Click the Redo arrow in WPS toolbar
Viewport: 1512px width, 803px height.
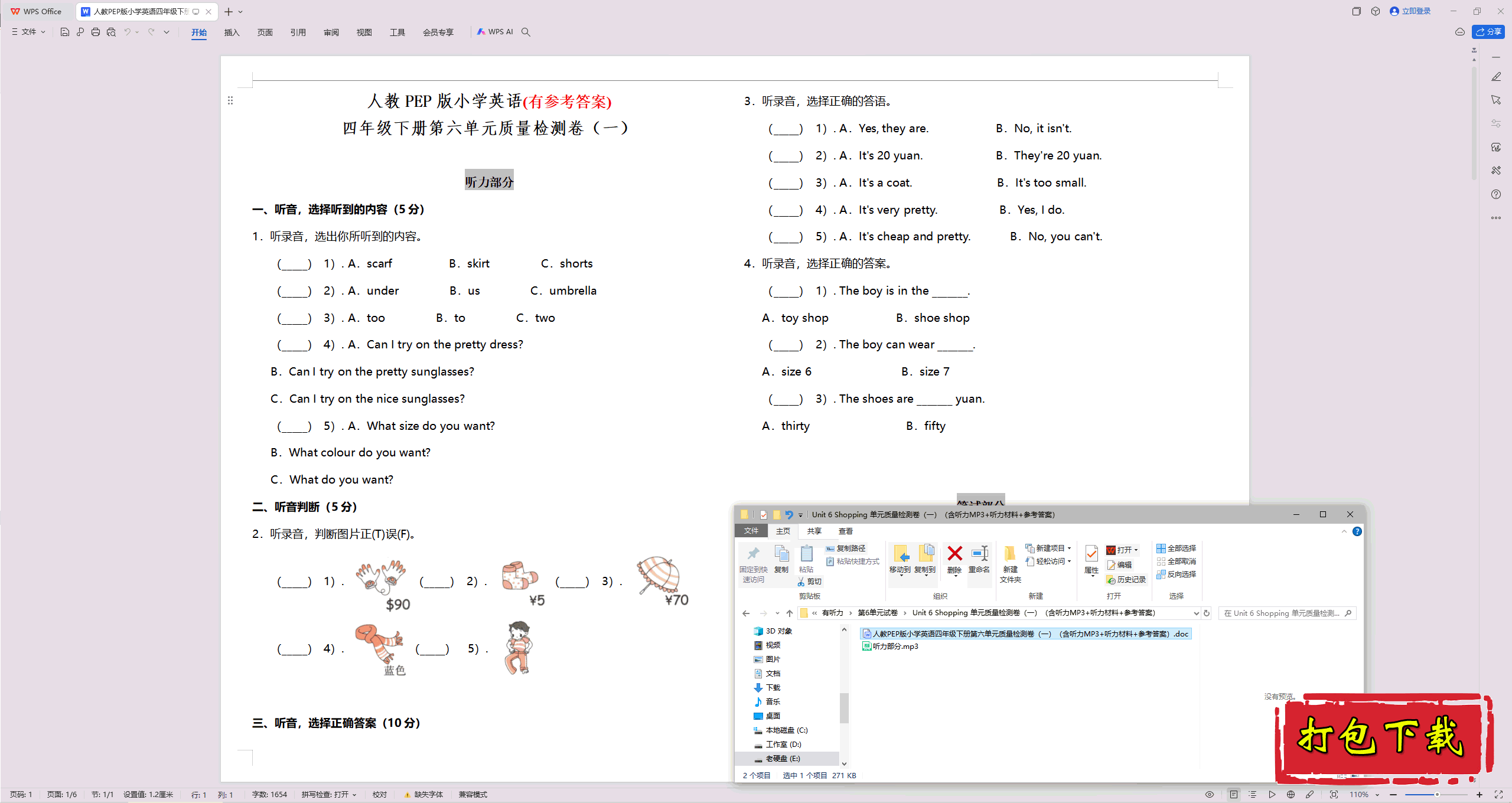[x=151, y=32]
